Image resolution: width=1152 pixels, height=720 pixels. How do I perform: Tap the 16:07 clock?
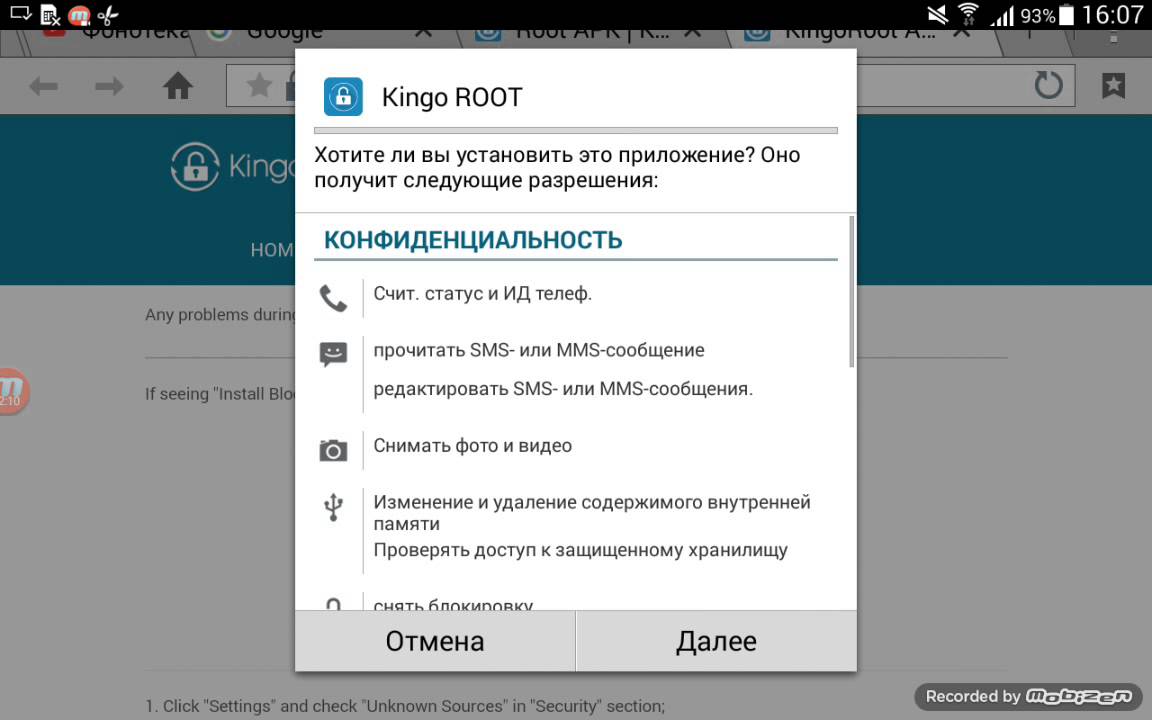click(x=1113, y=15)
